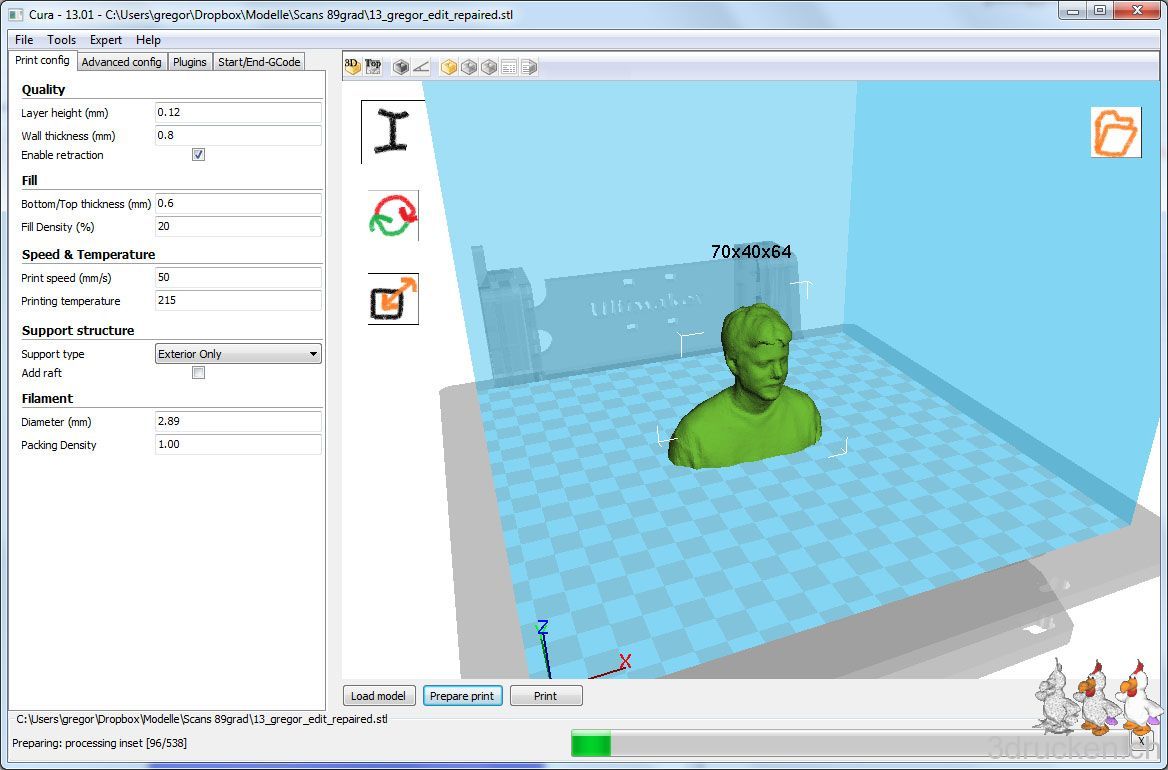This screenshot has height=770, width=1168.
Task: Click the Filament section heading
Action: coord(48,398)
